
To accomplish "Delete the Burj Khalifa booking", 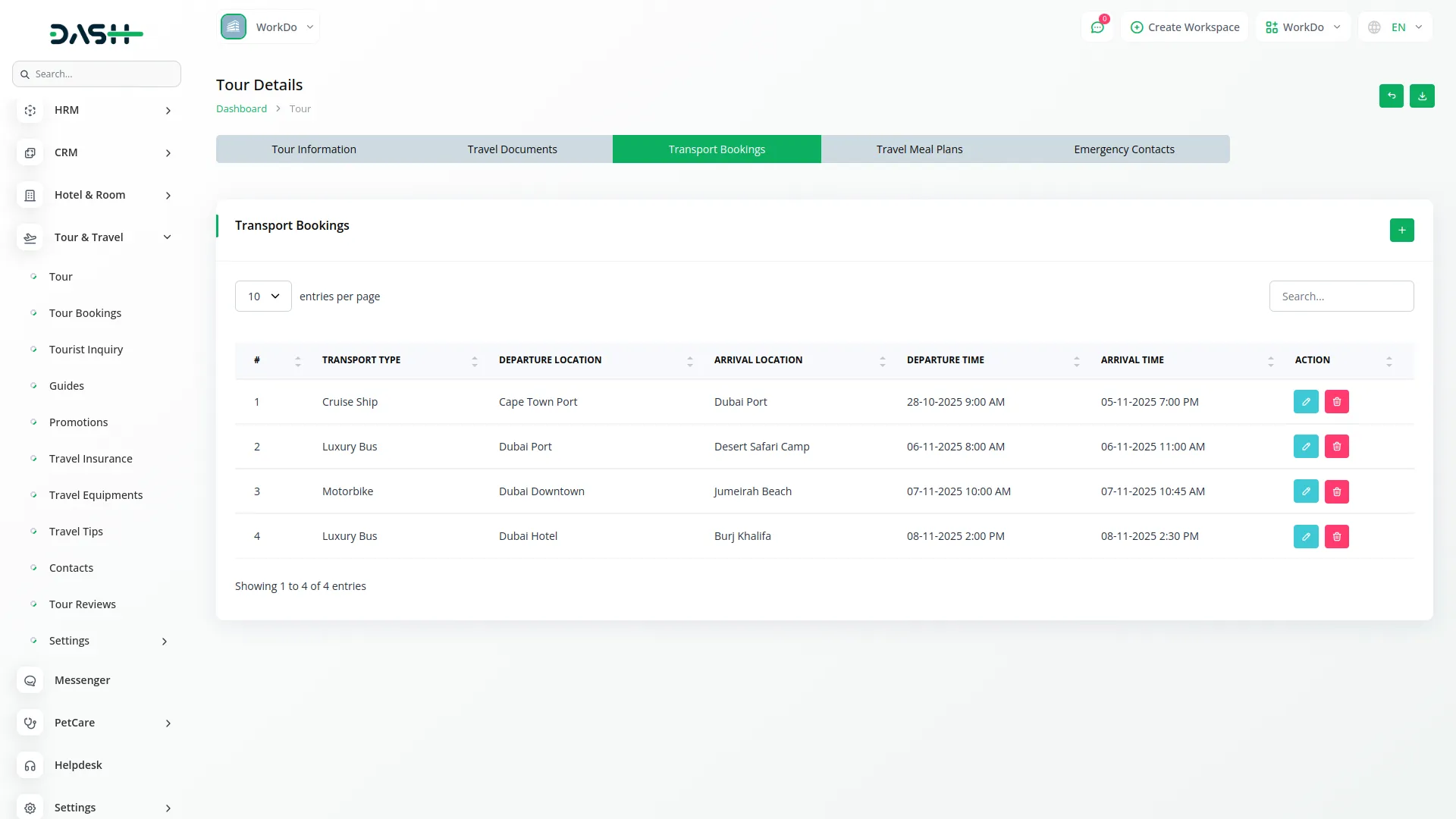I will (1337, 536).
